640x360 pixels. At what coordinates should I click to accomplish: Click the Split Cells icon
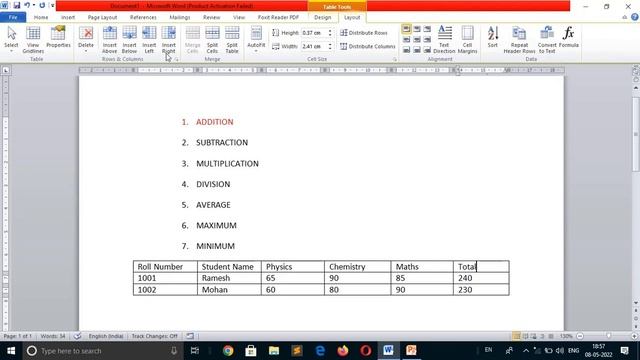point(212,33)
